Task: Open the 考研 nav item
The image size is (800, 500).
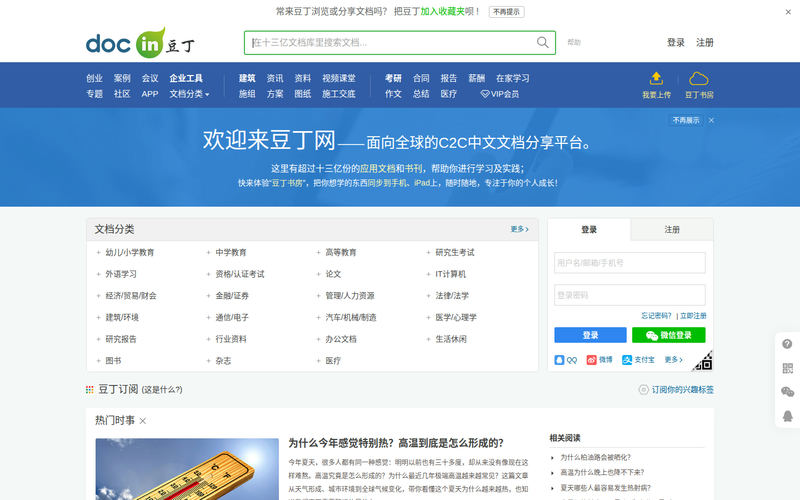Action: (393, 78)
